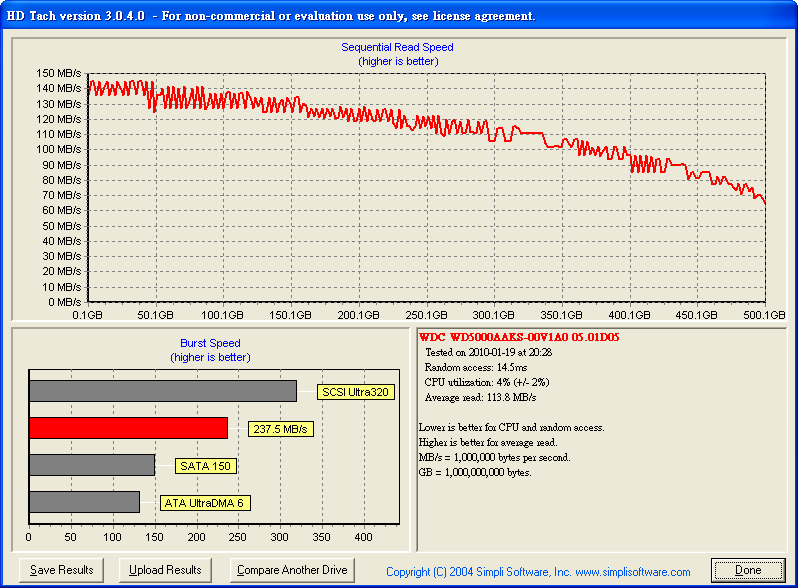
Task: Click the gray ATA UltraDMA 6 bar
Action: tap(84, 502)
